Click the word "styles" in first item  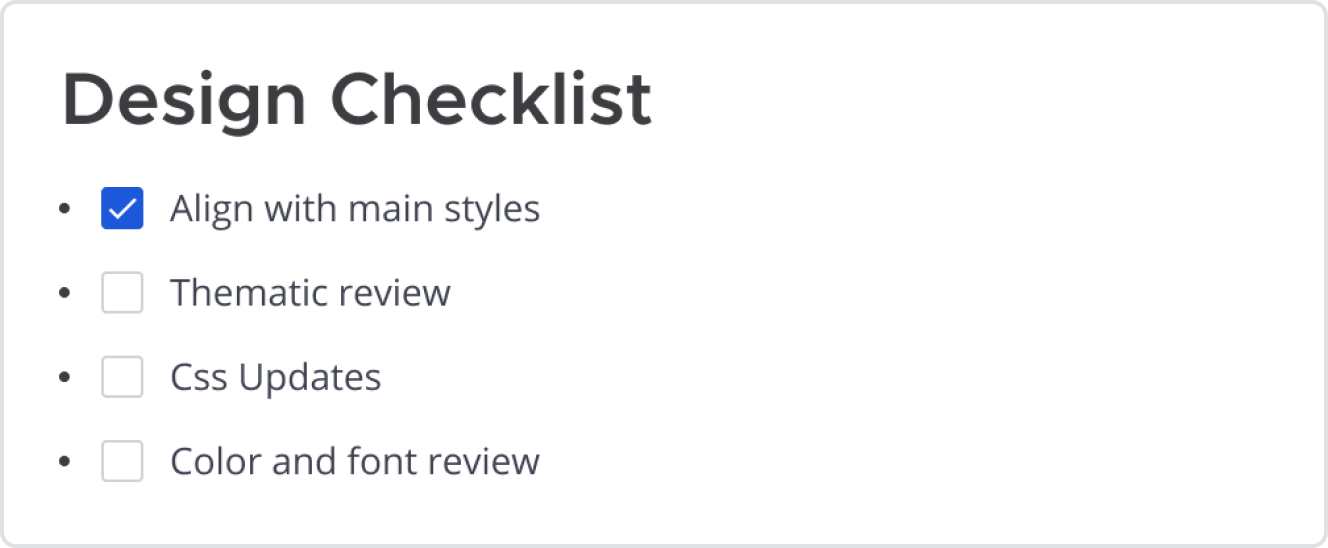point(496,209)
